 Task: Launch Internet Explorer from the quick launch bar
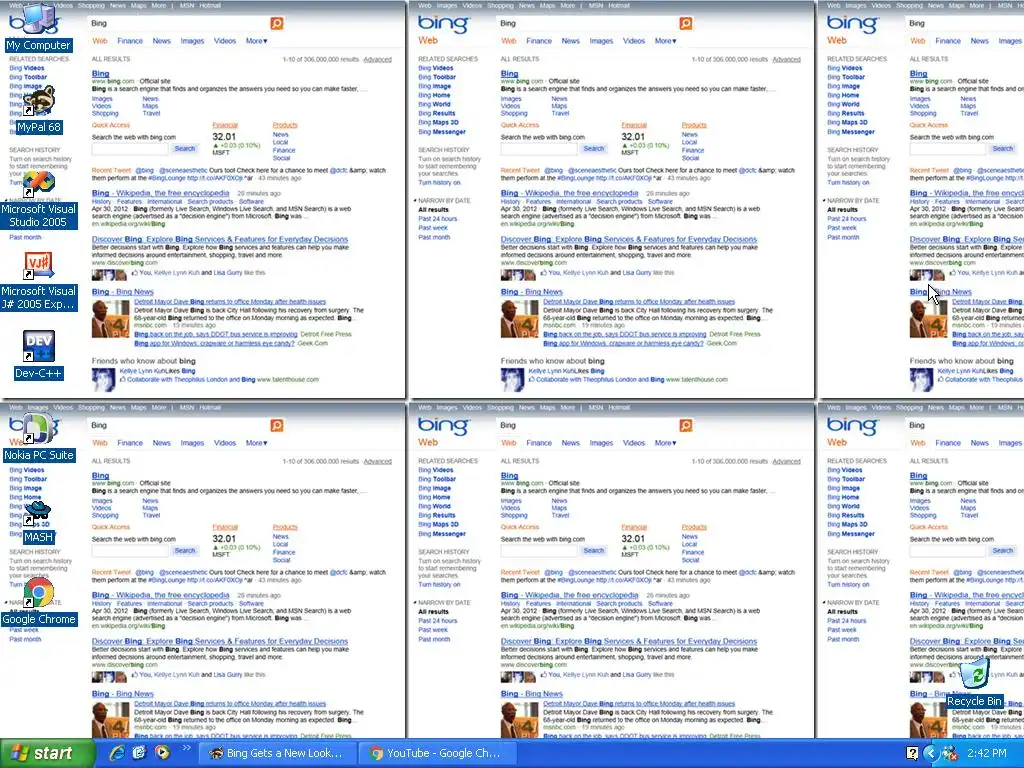coord(118,753)
